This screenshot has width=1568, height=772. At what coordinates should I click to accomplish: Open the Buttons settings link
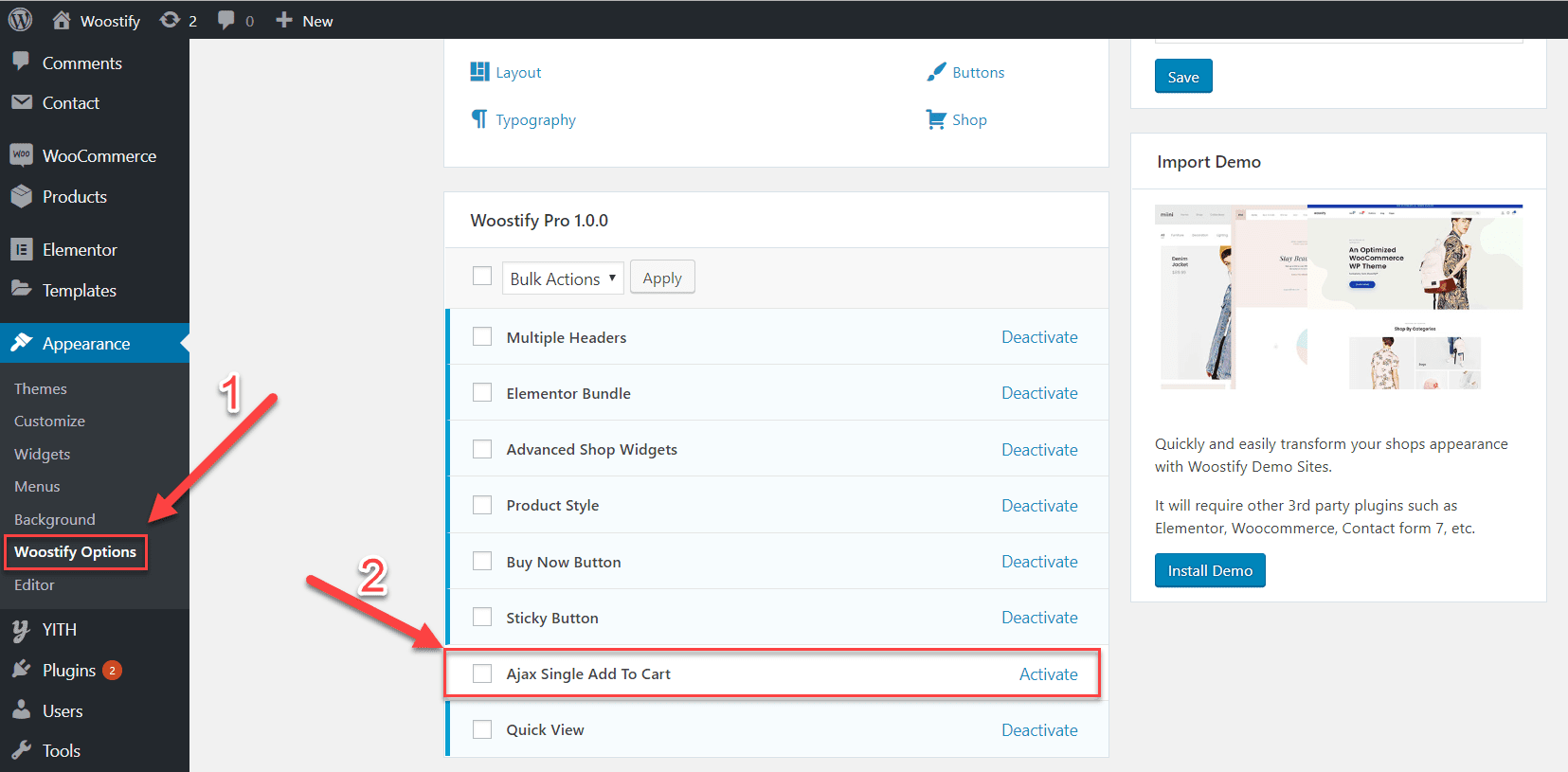[x=978, y=72]
